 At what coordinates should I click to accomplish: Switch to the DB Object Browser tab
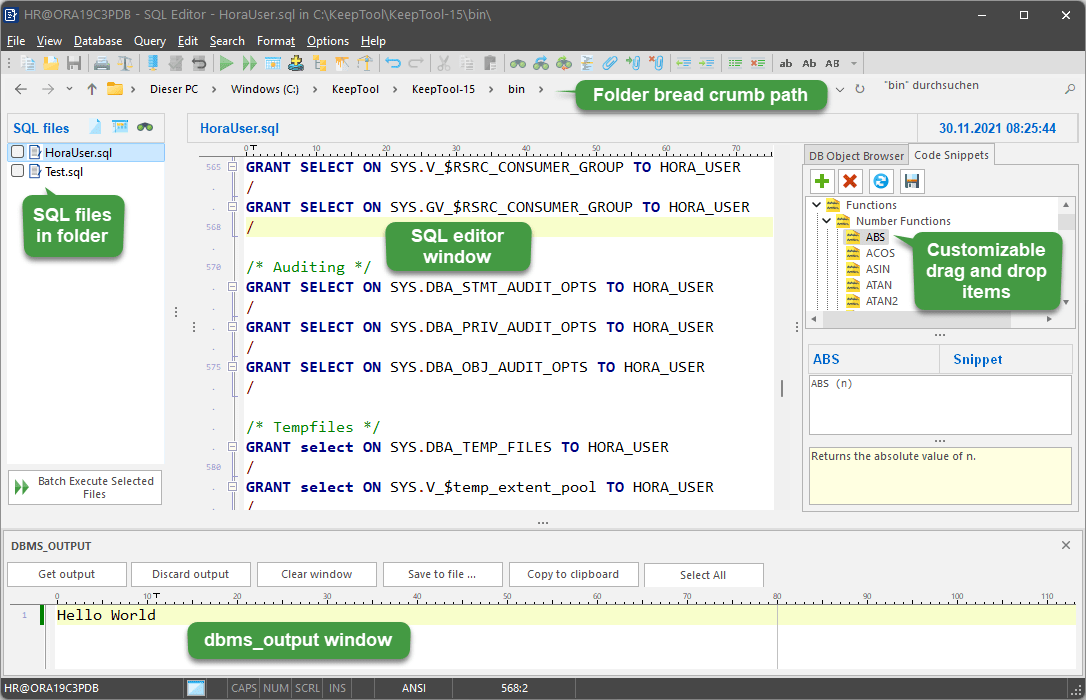pyautogui.click(x=856, y=155)
